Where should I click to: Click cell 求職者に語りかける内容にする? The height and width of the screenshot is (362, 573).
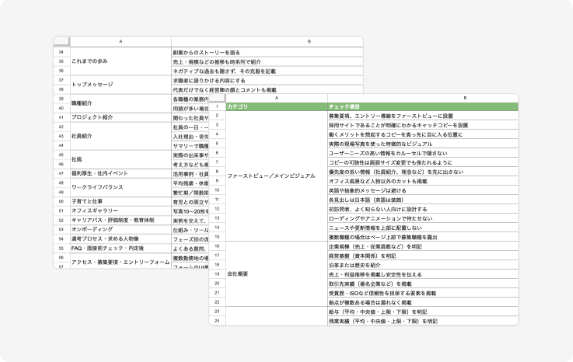[x=267, y=80]
